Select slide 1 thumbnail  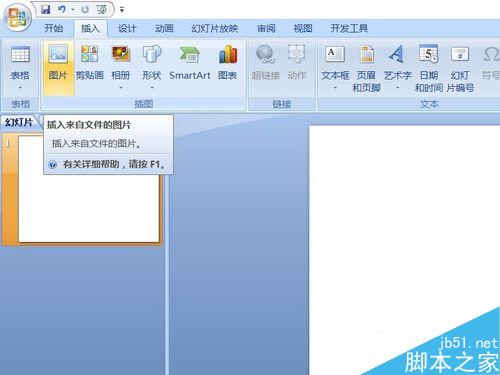click(89, 189)
